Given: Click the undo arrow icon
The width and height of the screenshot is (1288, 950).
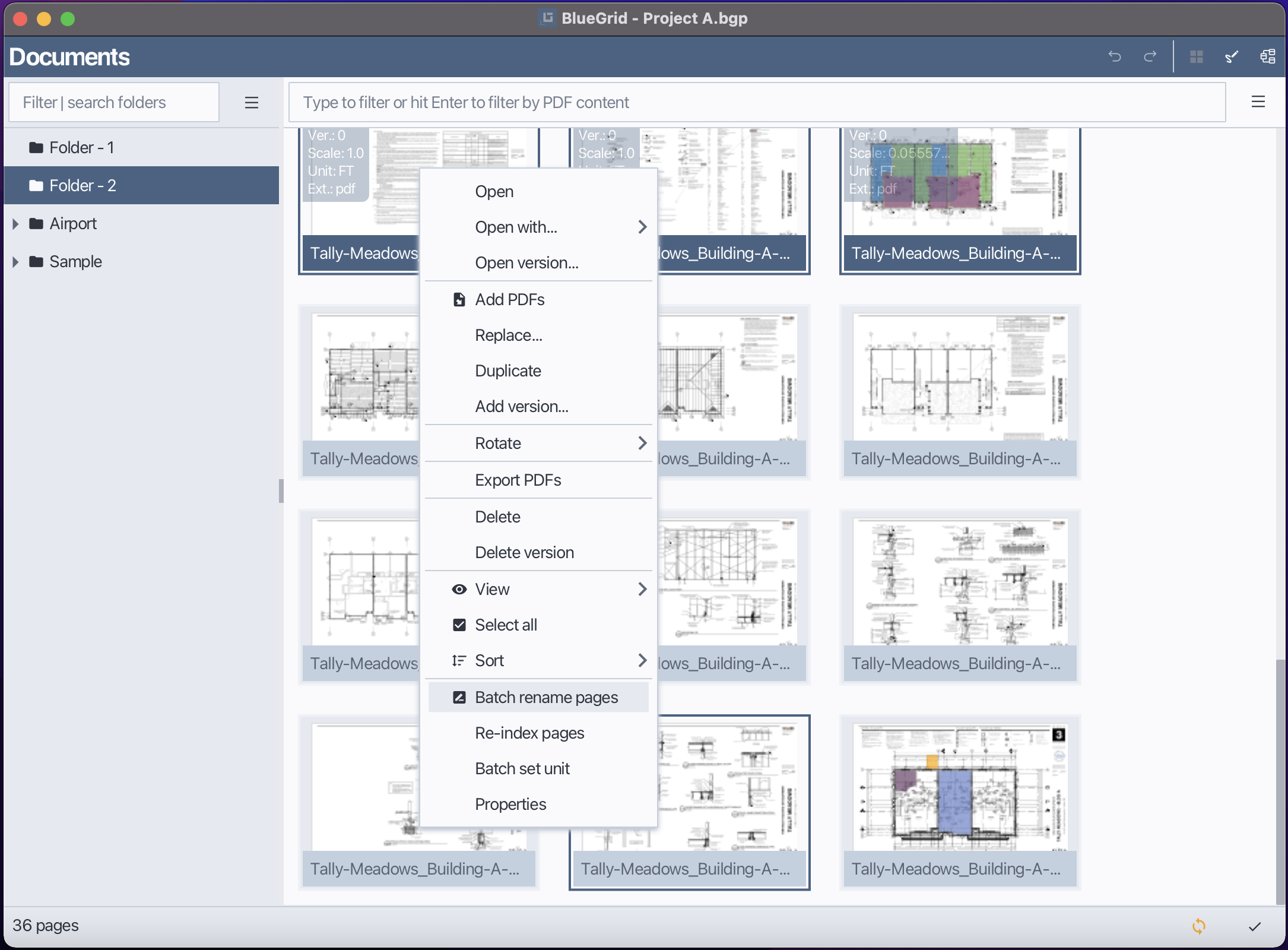Looking at the screenshot, I should [1114, 56].
